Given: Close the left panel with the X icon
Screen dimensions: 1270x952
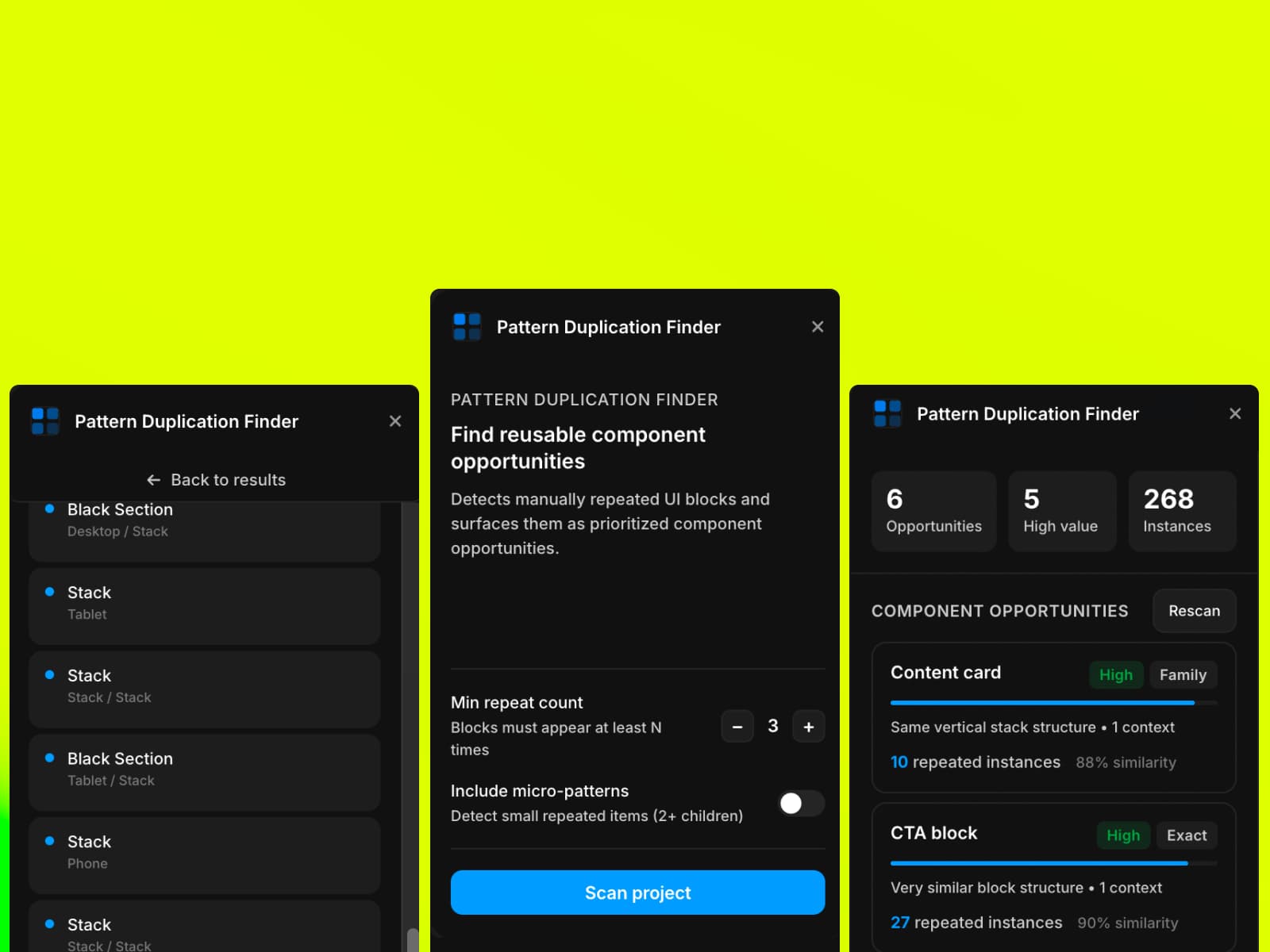Looking at the screenshot, I should (395, 421).
